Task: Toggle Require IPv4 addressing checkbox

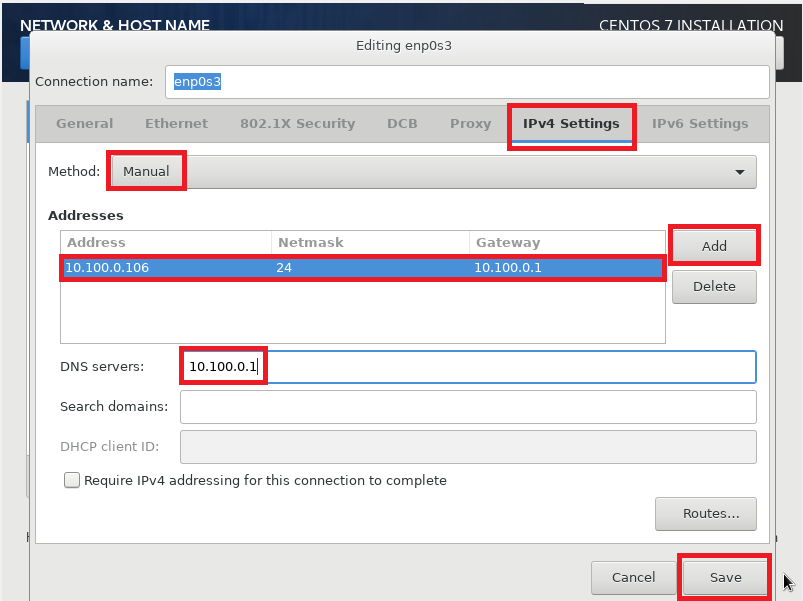Action: click(72, 480)
